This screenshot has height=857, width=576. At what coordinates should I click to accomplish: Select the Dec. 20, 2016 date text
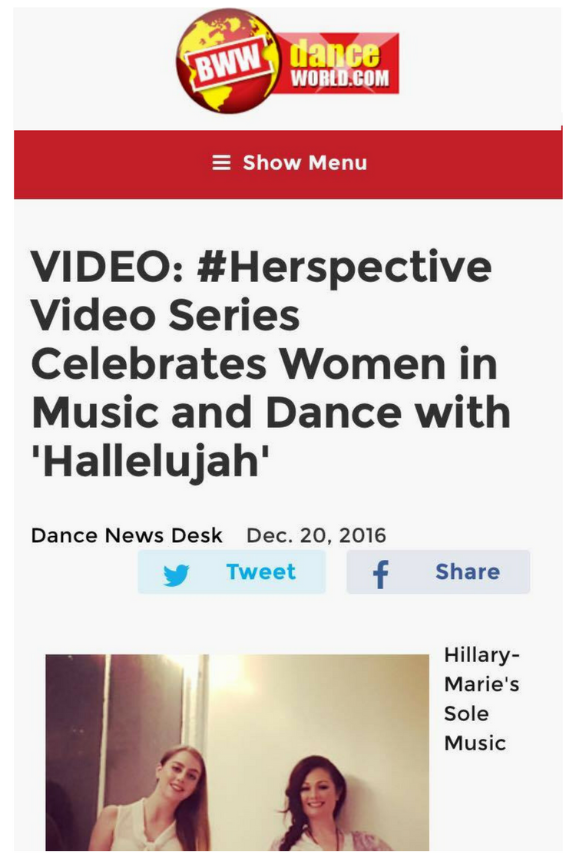pyautogui.click(x=316, y=535)
